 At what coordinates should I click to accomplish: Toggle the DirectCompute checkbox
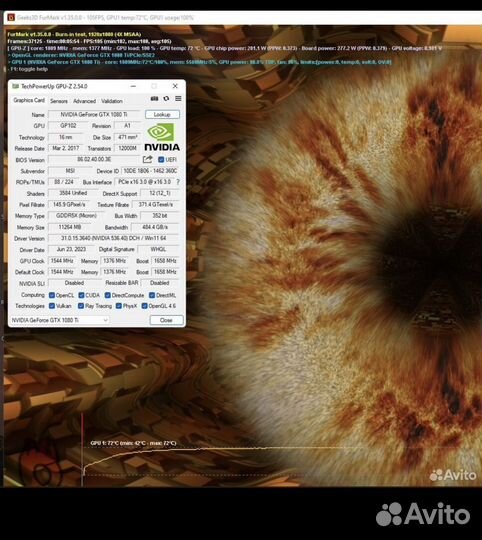(x=107, y=295)
